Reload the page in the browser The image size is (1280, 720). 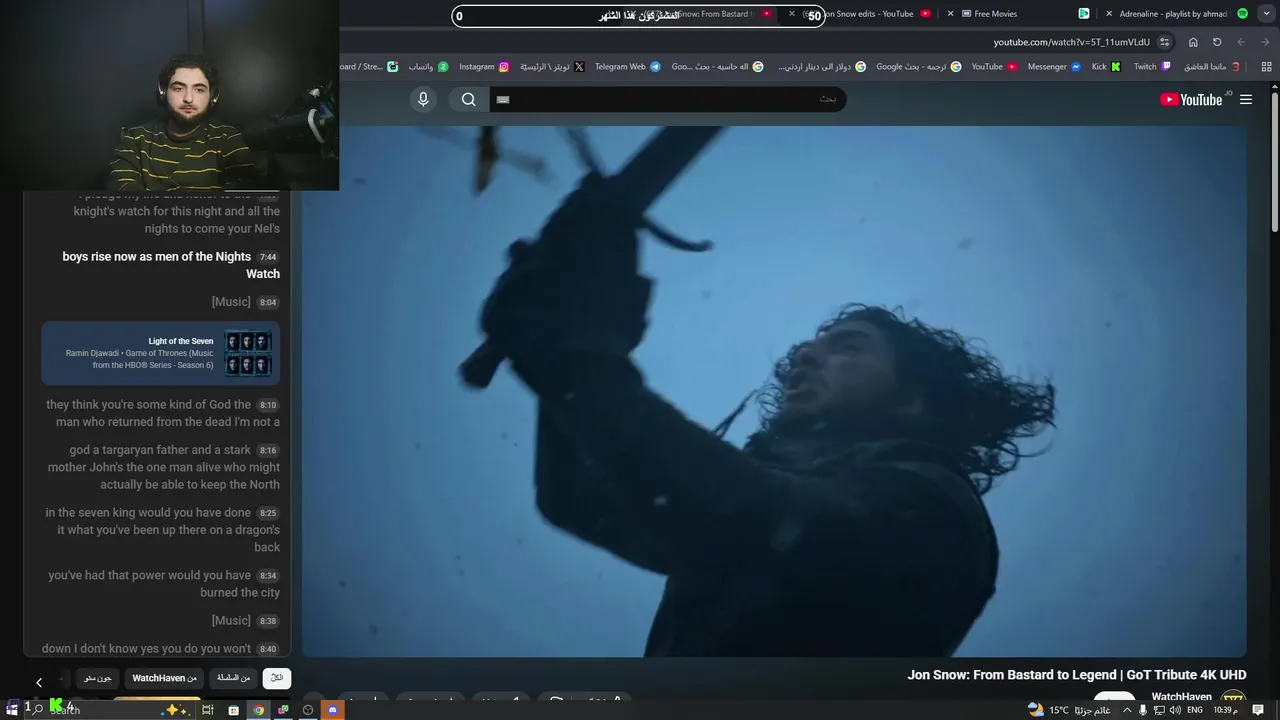coord(1217,42)
